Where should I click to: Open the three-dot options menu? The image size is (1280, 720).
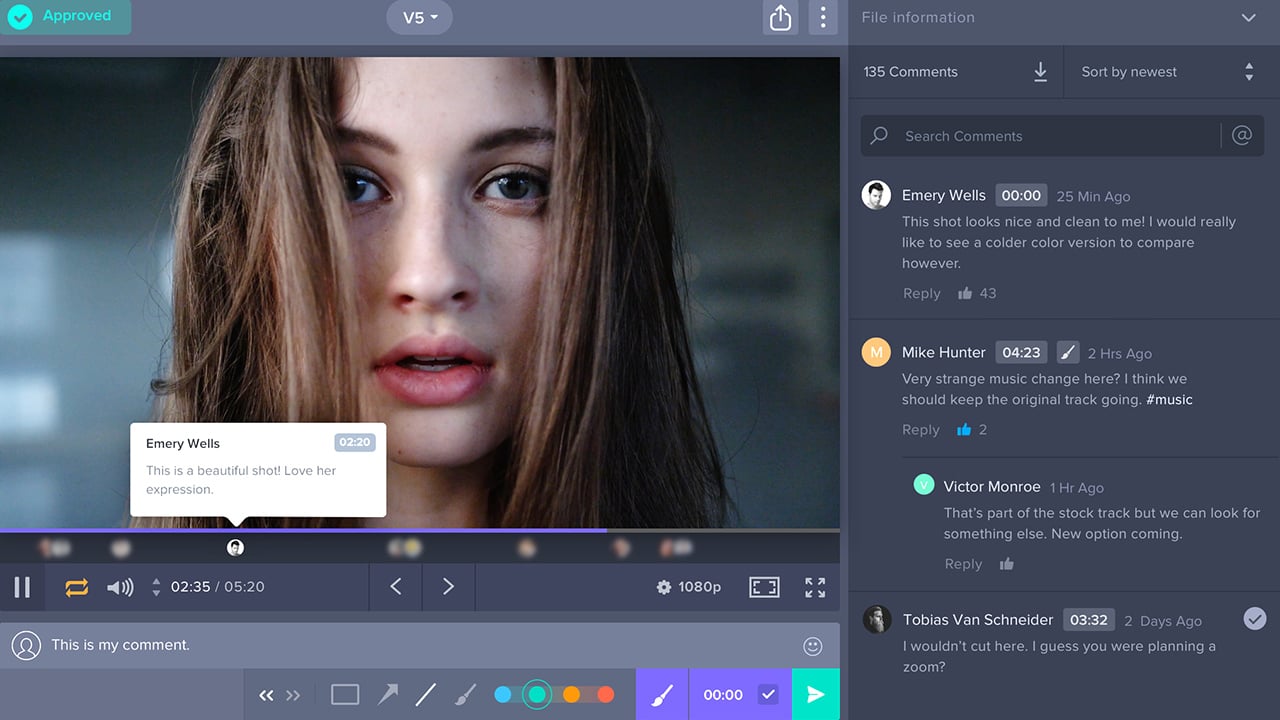(823, 17)
